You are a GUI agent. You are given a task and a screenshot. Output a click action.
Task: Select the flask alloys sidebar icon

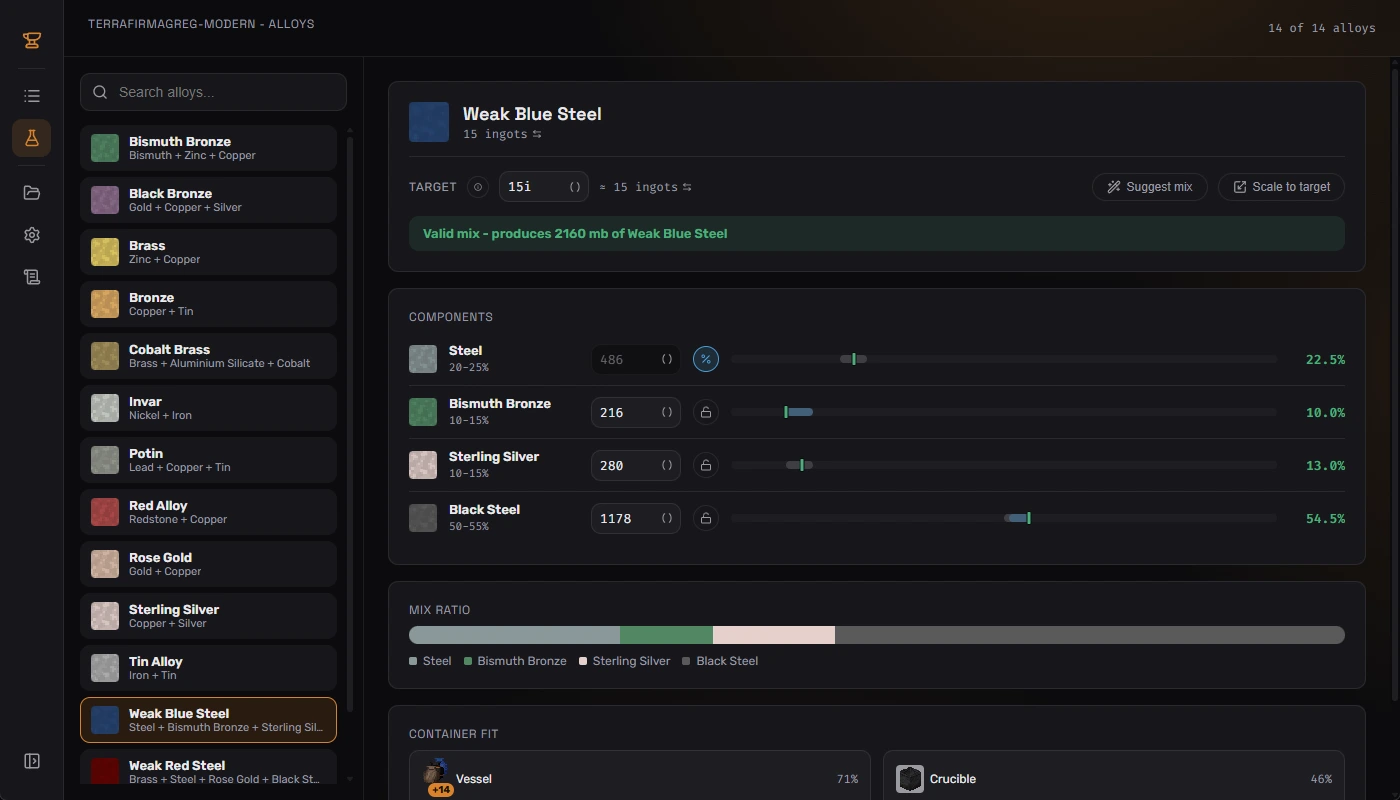click(x=32, y=138)
